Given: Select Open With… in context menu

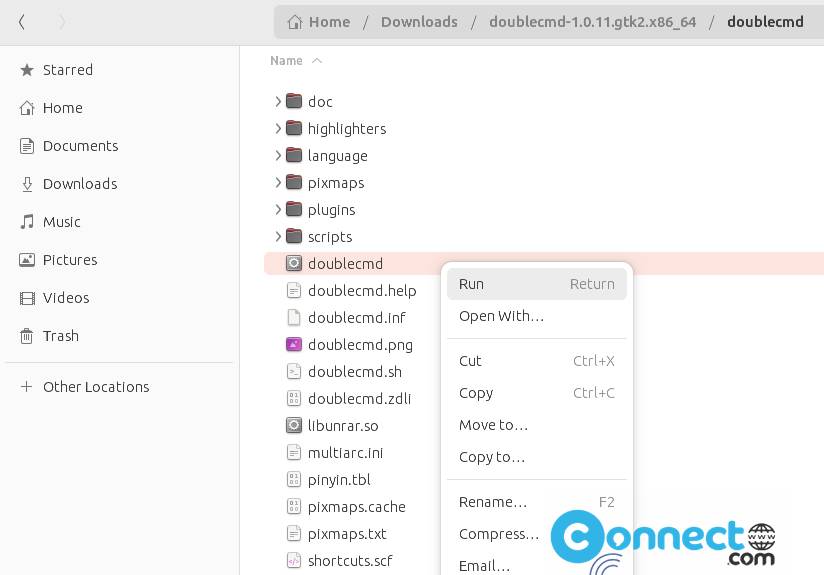Looking at the screenshot, I should pos(537,316).
